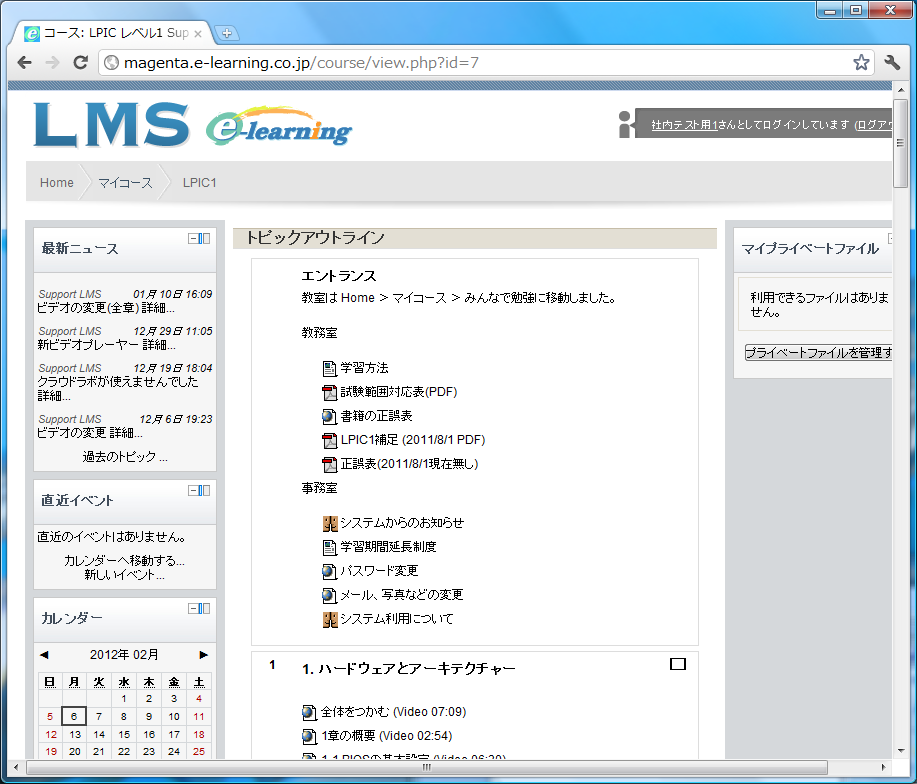The width and height of the screenshot is (917, 784).
Task: Click the horizontal scrollbar right arrow
Action: [883, 767]
